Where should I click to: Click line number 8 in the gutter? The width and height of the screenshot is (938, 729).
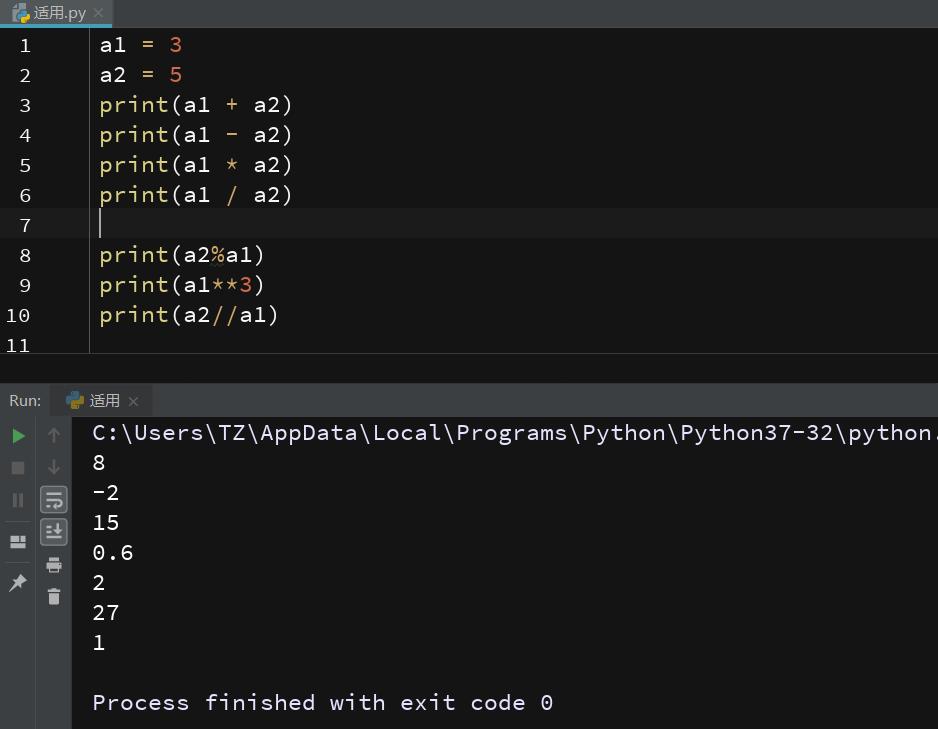click(25, 255)
